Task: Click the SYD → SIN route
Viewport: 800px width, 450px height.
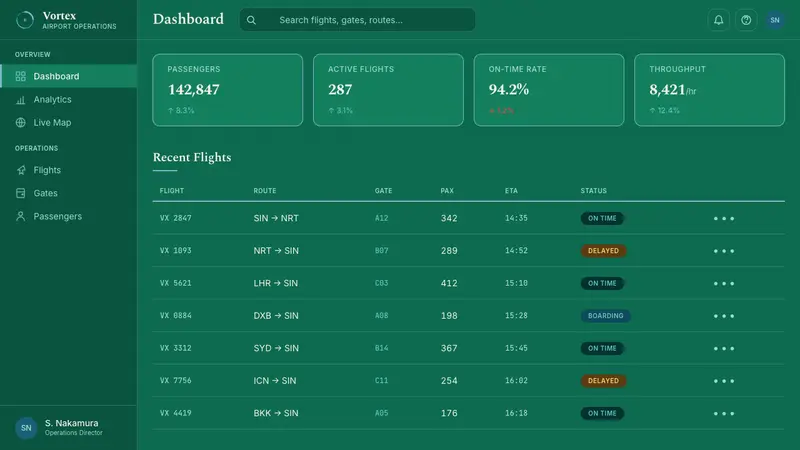Action: [276, 348]
